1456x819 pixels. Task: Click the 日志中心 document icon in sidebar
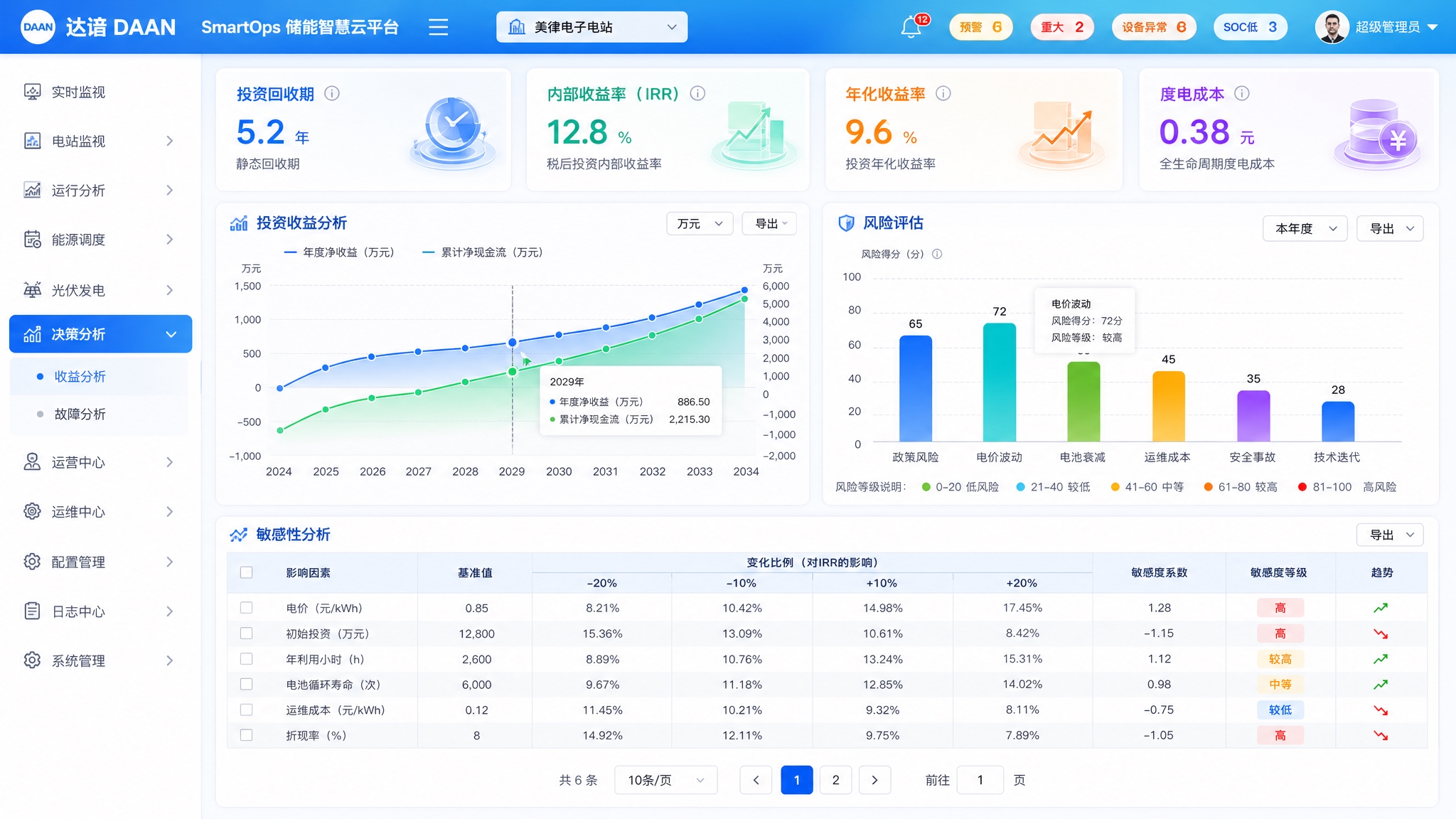[x=32, y=611]
